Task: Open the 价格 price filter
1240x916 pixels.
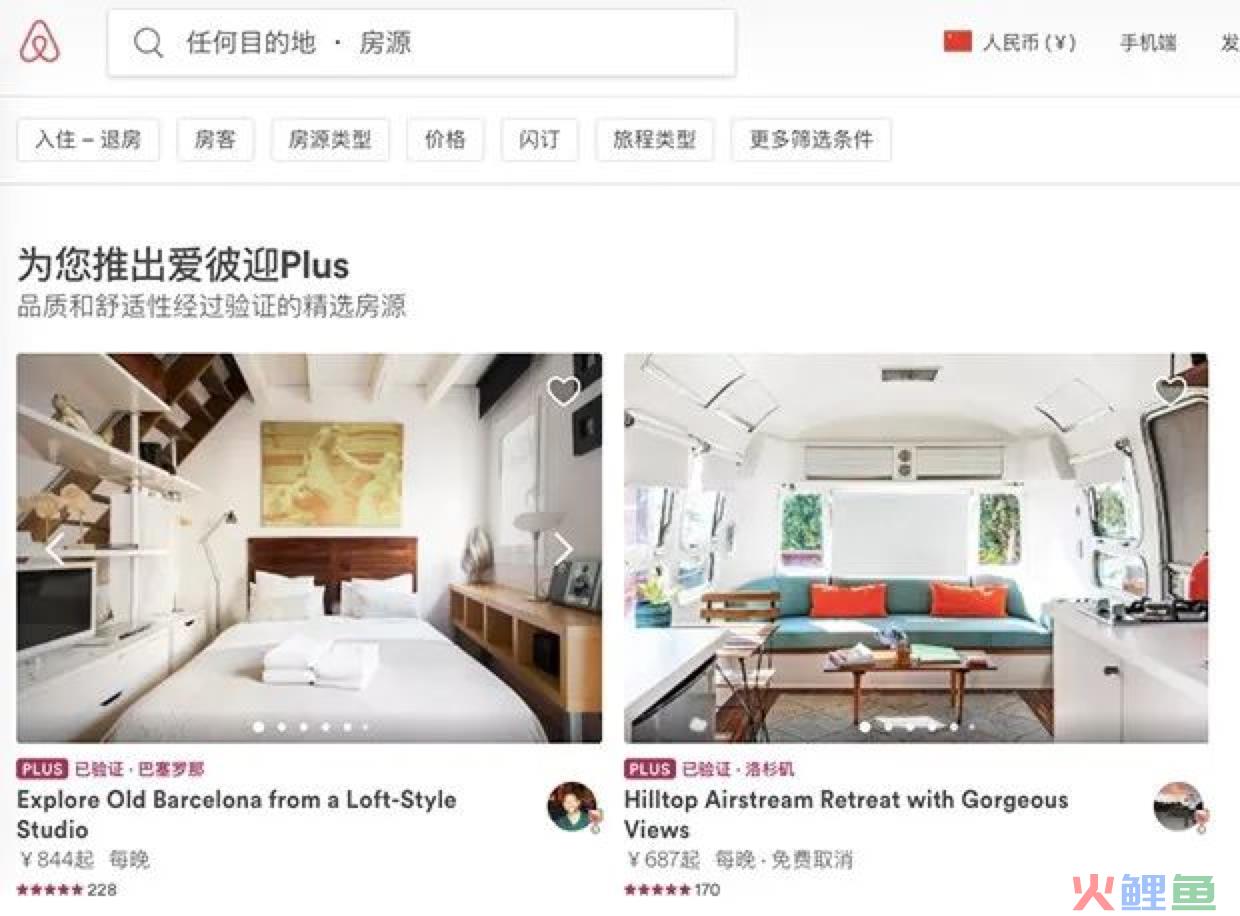Action: coord(445,139)
